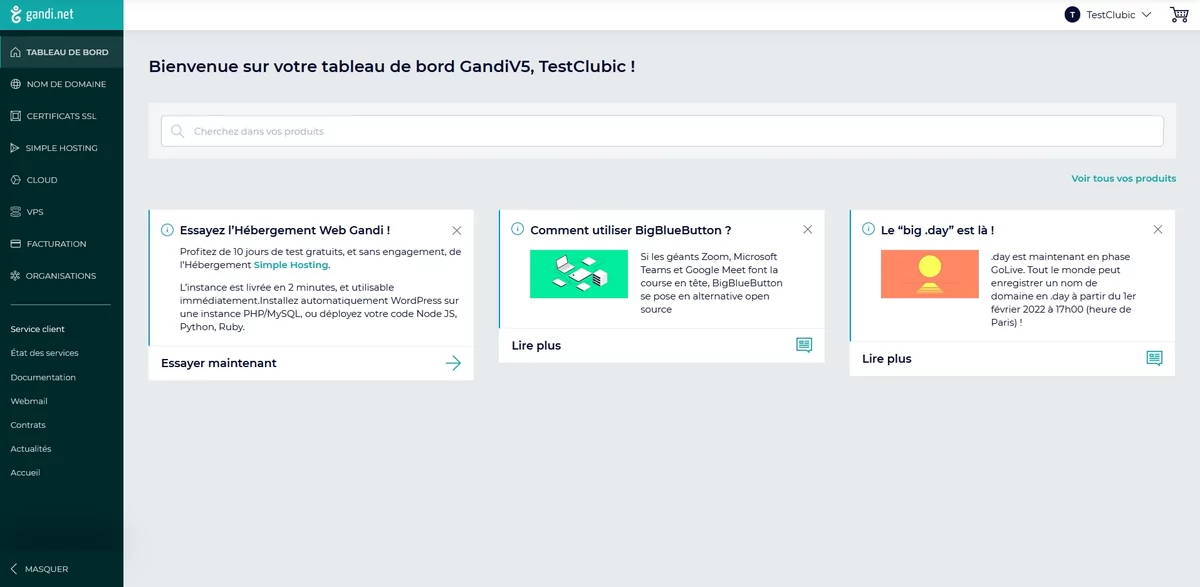Viewport: 1200px width, 587px height.
Task: Click info icon on BigBlueButton card
Action: point(517,229)
